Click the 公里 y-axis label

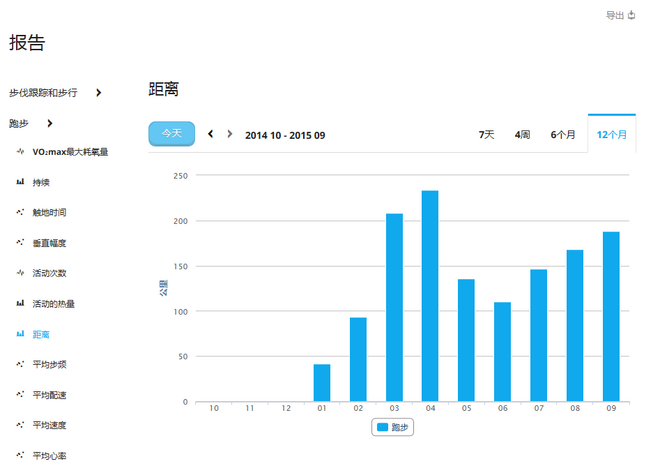pyautogui.click(x=163, y=288)
